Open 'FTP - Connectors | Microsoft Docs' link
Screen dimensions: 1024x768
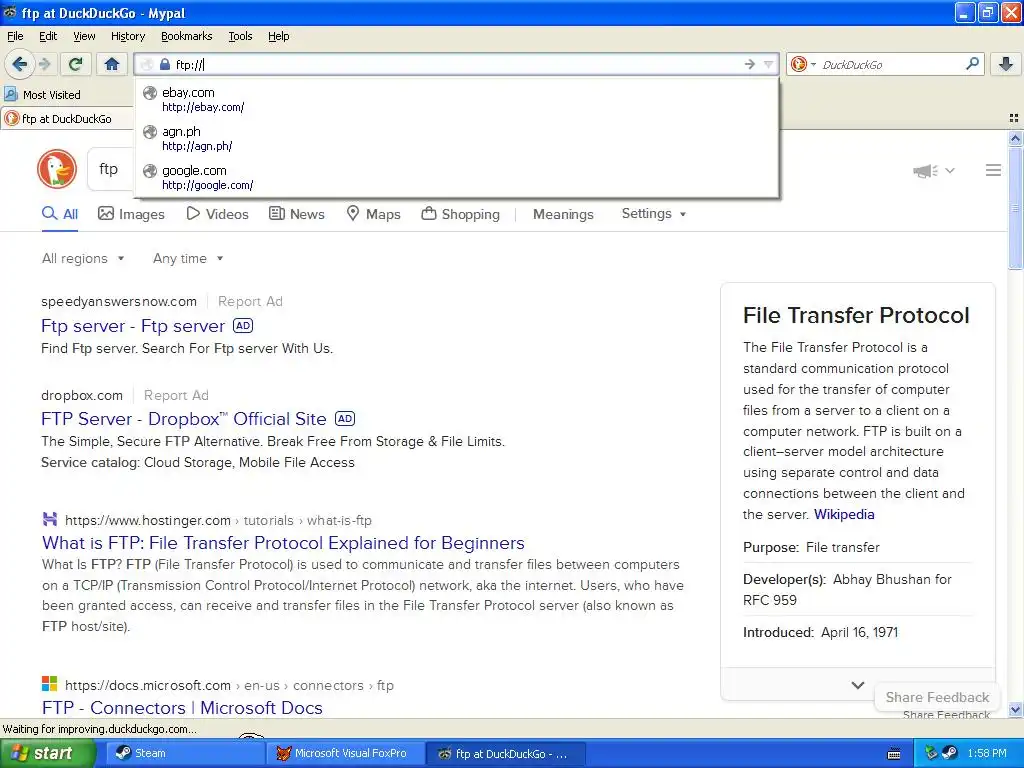pos(182,707)
